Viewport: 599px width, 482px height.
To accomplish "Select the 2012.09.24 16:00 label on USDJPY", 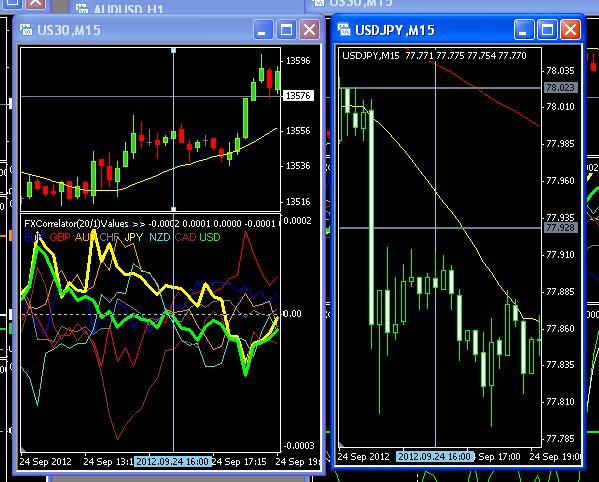I will (x=435, y=456).
